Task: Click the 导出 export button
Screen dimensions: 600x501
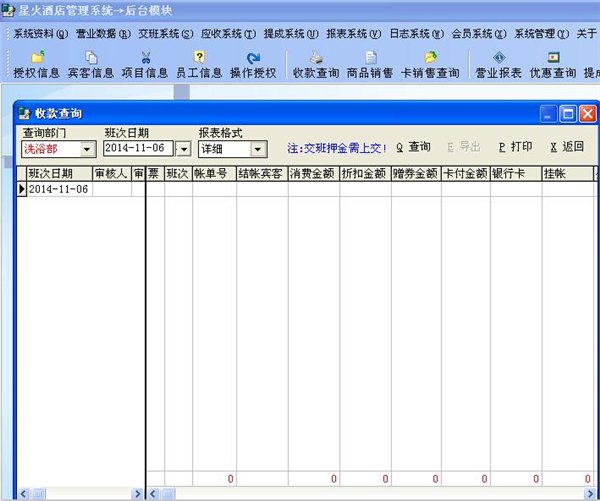Action: tap(464, 147)
